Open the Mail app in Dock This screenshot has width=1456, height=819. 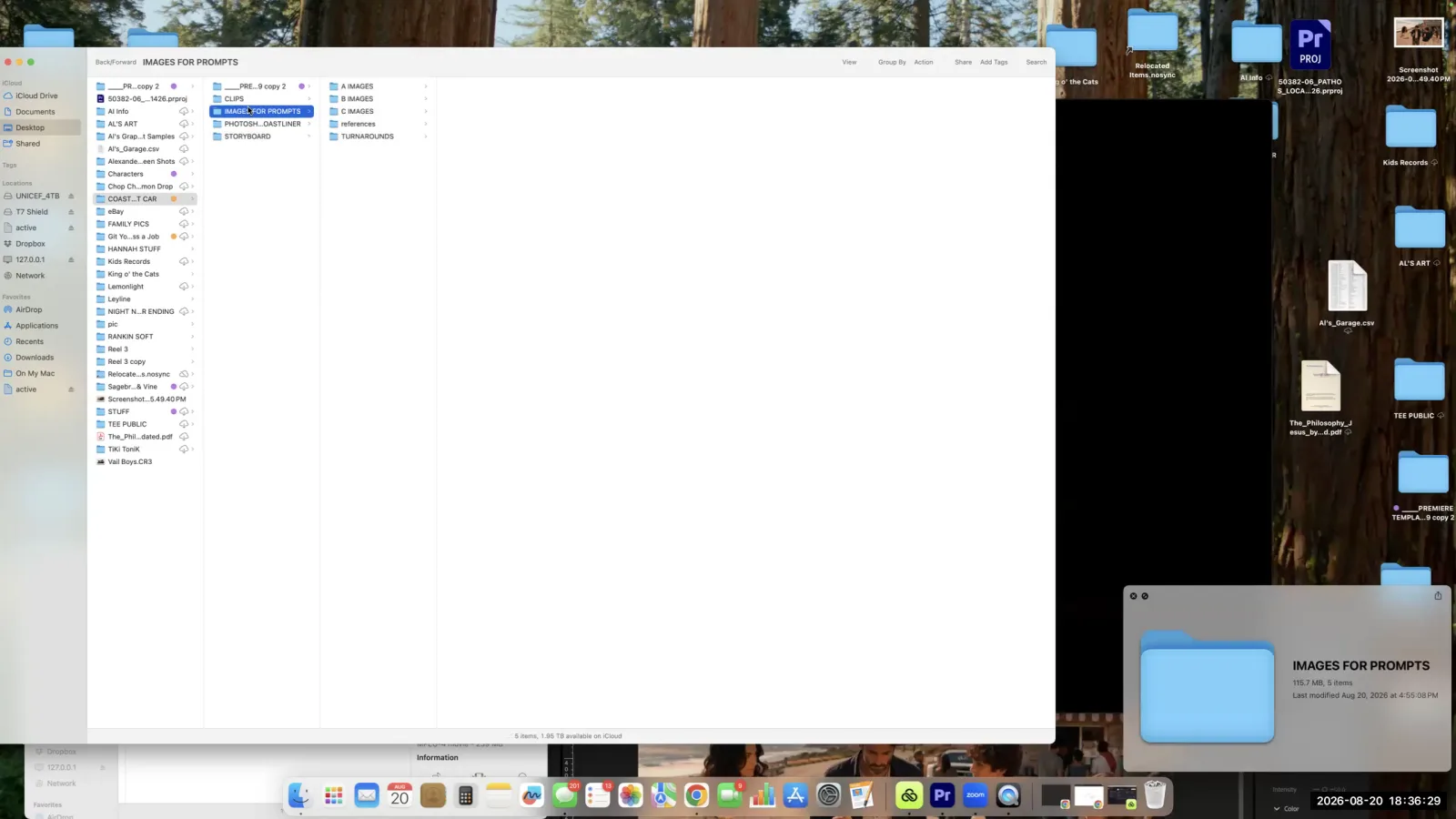tap(367, 795)
